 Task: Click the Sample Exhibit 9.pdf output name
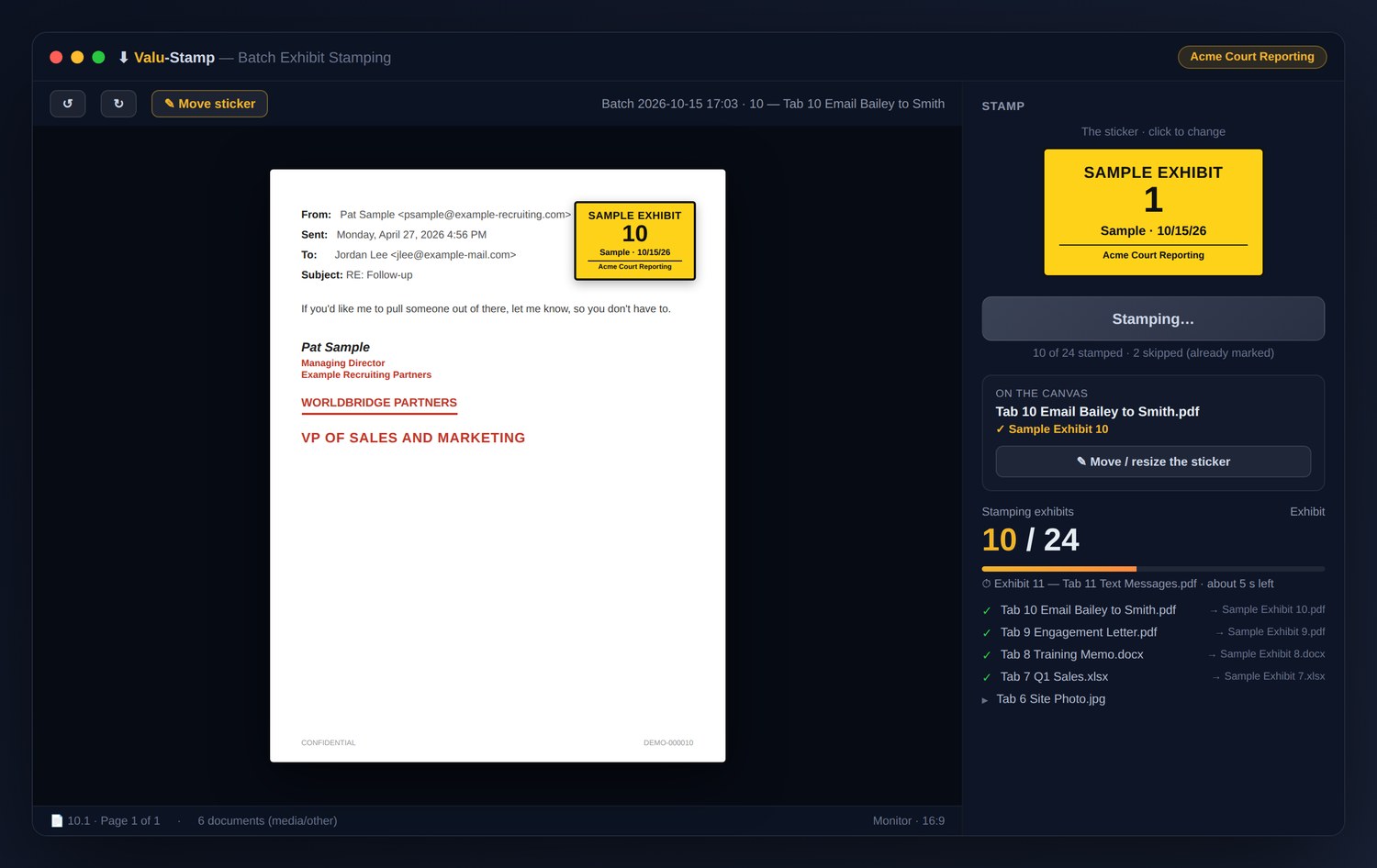click(1276, 631)
